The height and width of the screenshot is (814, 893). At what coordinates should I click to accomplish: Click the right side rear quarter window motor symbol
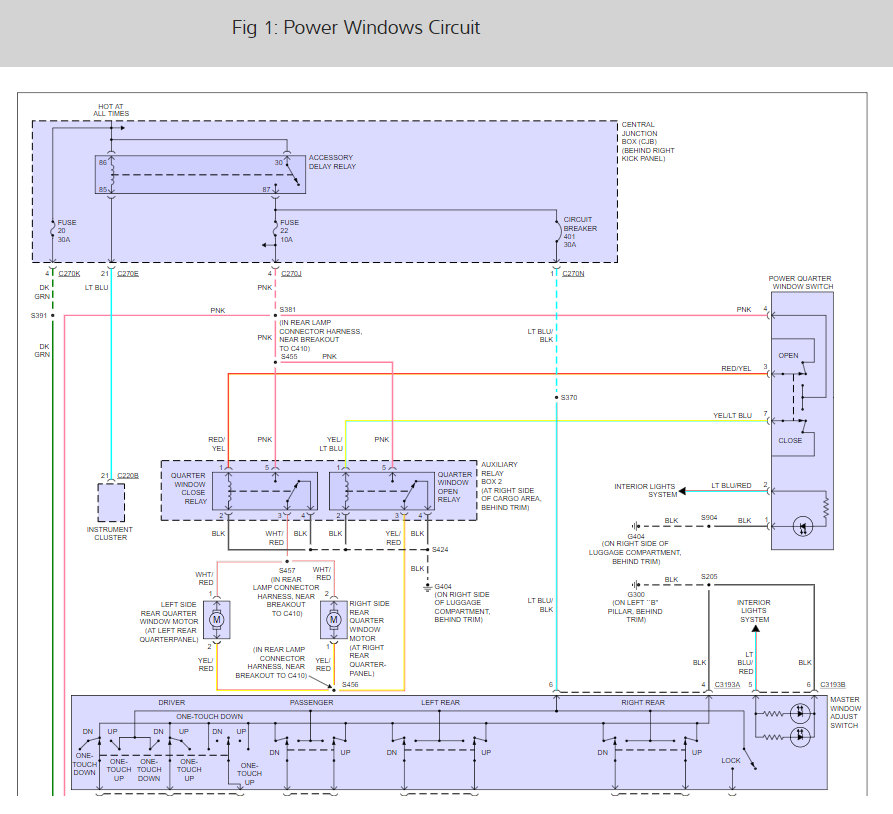[x=332, y=621]
